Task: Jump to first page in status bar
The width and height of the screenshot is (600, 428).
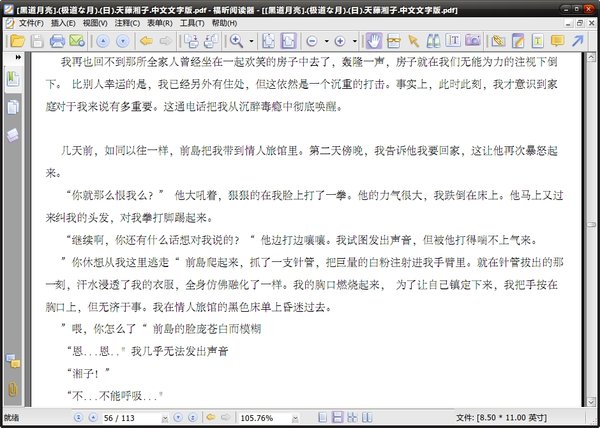Action: (78, 417)
